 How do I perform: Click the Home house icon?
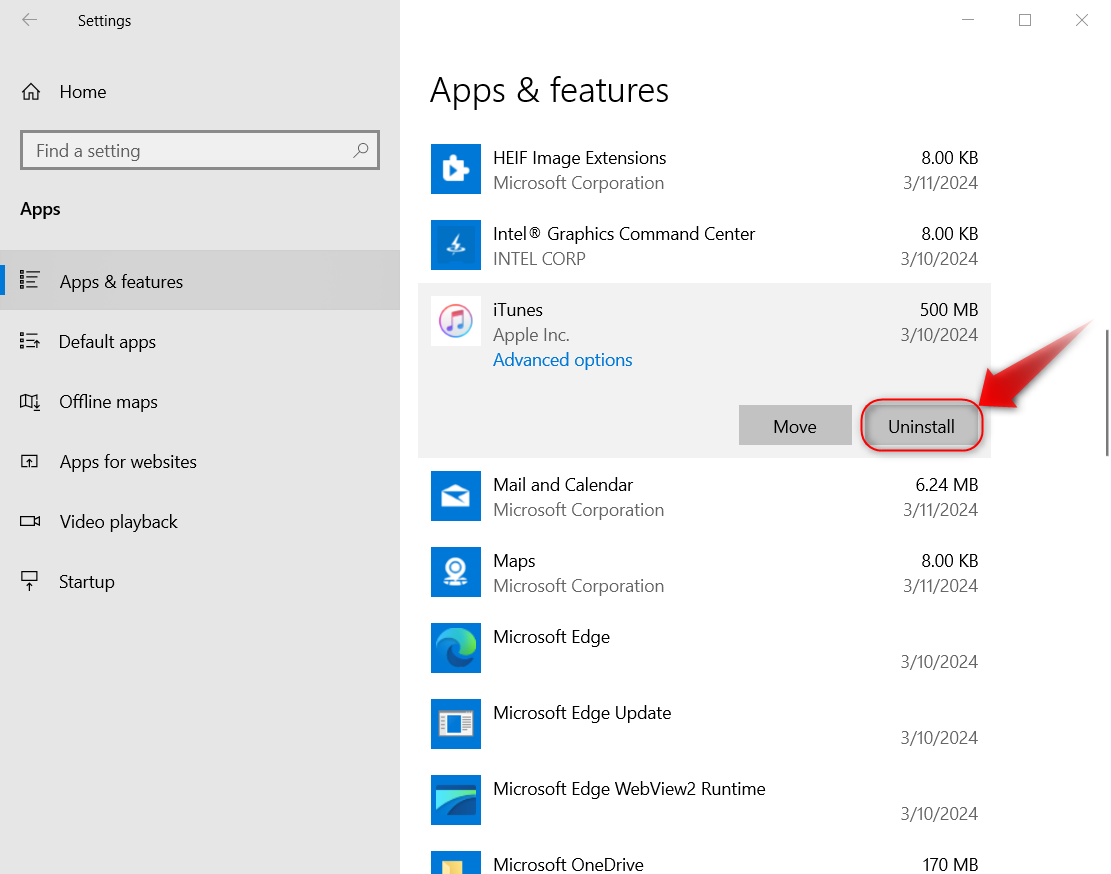[x=30, y=92]
